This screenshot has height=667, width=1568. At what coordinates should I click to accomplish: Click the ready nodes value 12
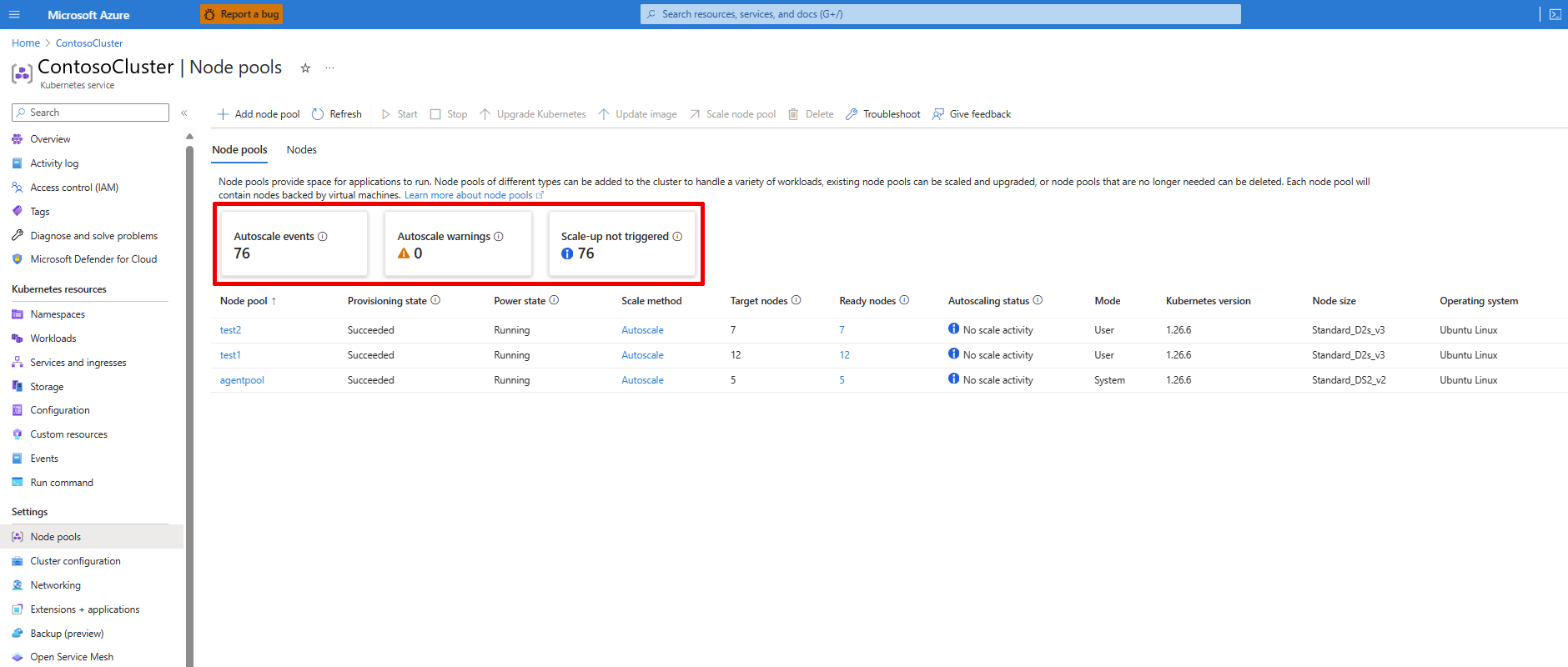tap(844, 355)
